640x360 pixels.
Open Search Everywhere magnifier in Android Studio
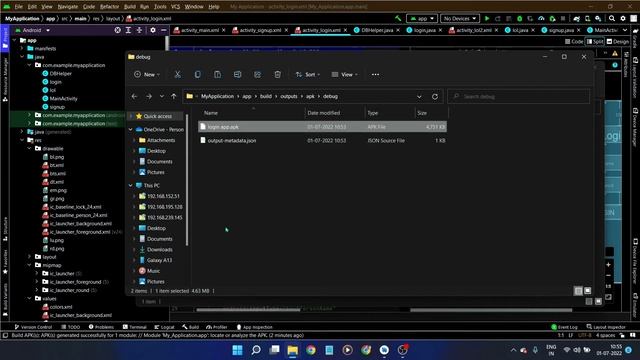612,18
